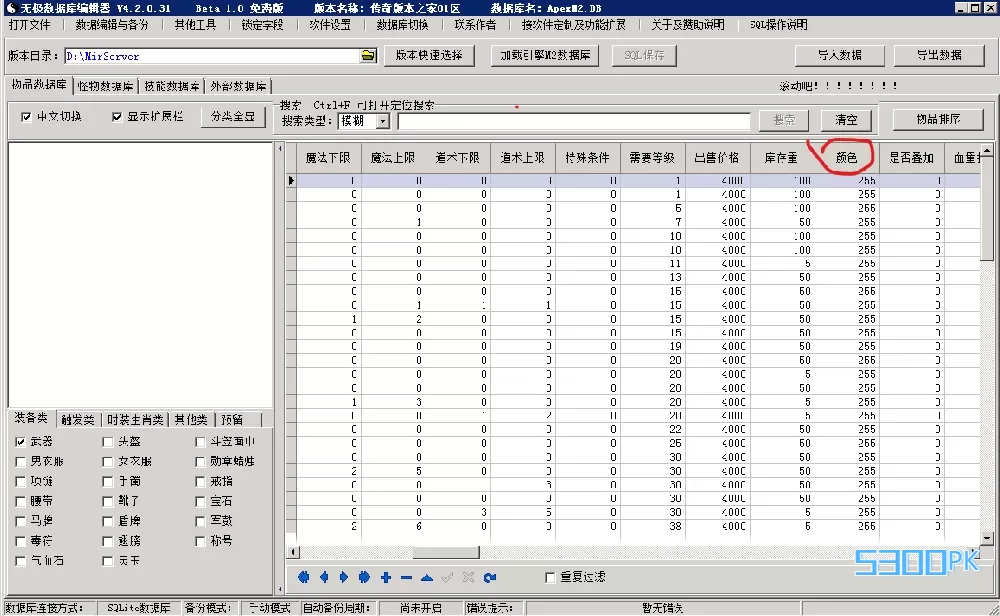The height and width of the screenshot is (616, 1000).
Task: Open the 其他工具 menu
Action: tap(195, 25)
